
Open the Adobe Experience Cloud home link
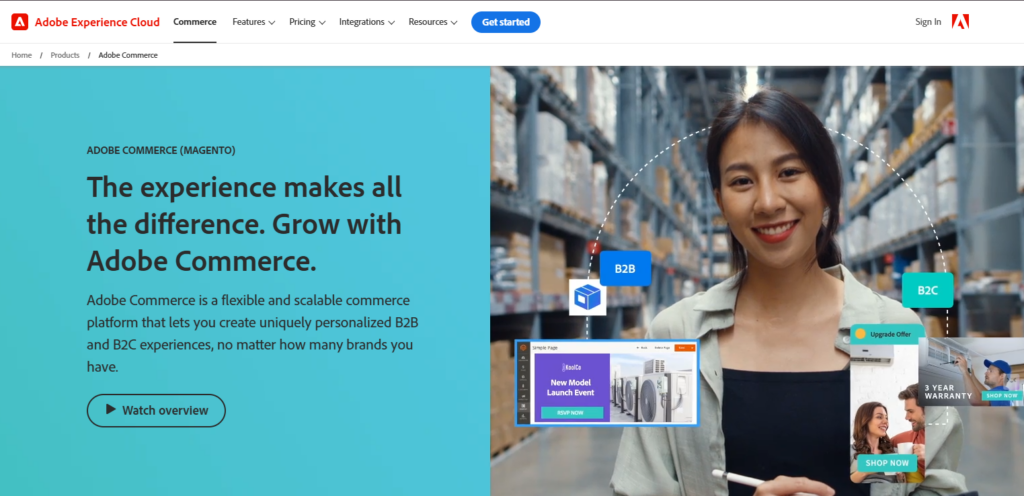pyautogui.click(x=86, y=22)
